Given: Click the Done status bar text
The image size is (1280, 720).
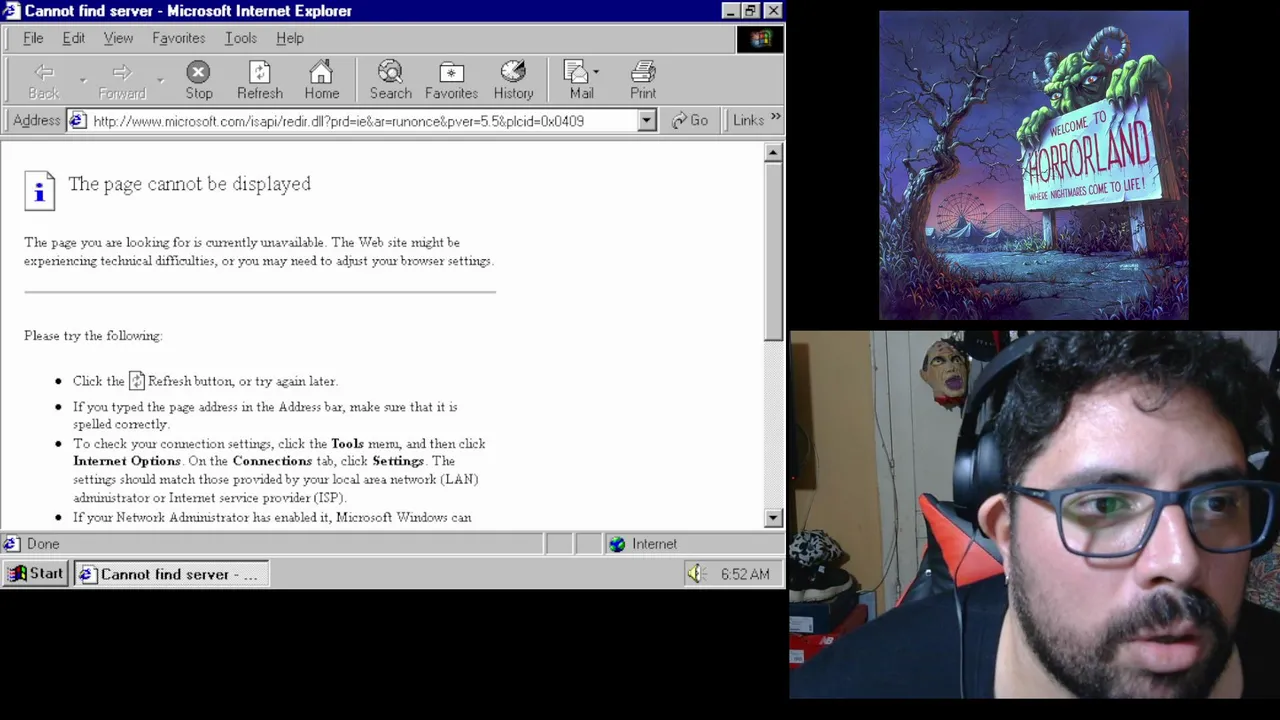Looking at the screenshot, I should pyautogui.click(x=43, y=544).
